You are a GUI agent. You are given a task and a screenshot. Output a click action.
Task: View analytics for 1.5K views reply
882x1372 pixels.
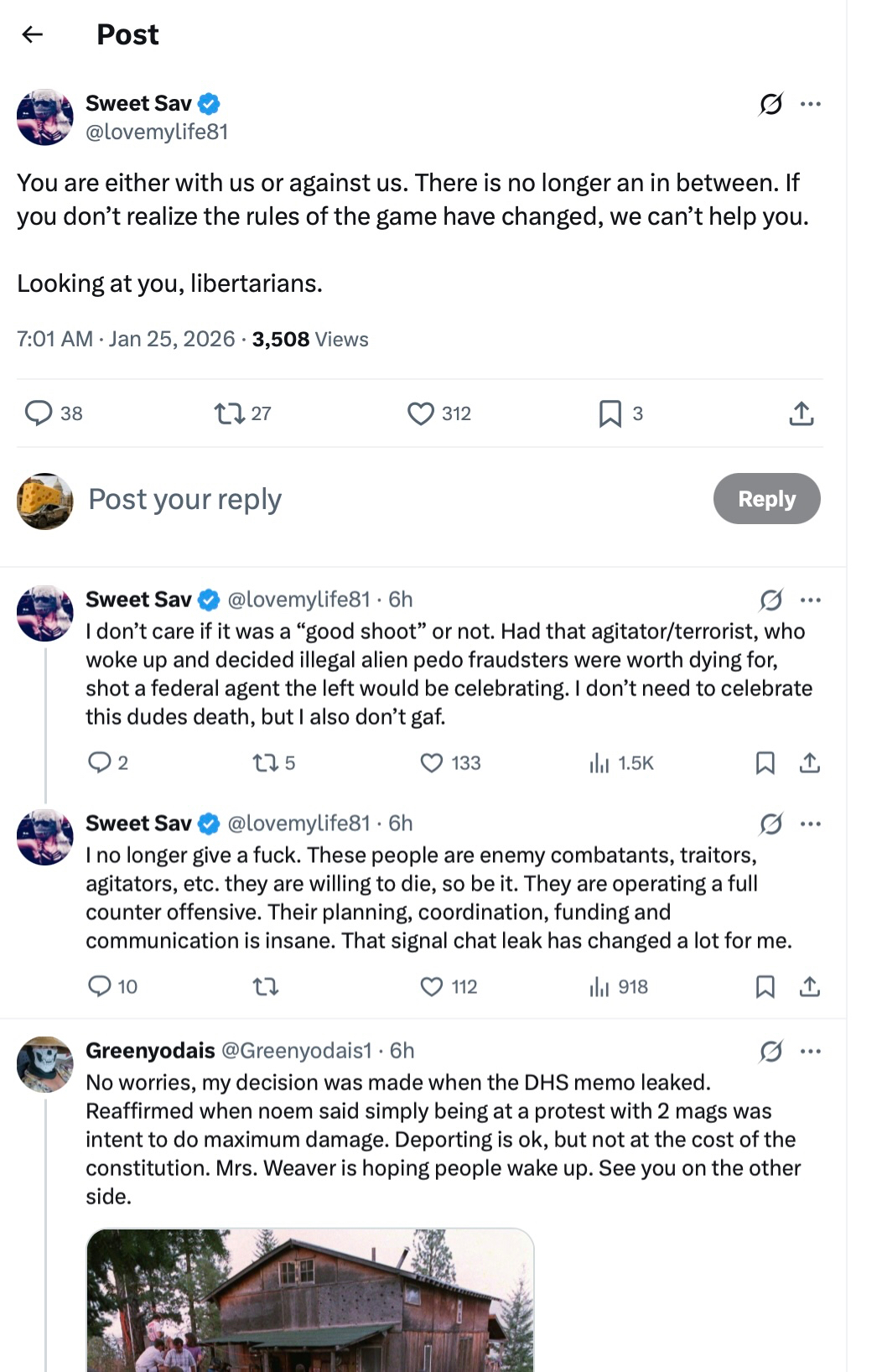click(599, 763)
